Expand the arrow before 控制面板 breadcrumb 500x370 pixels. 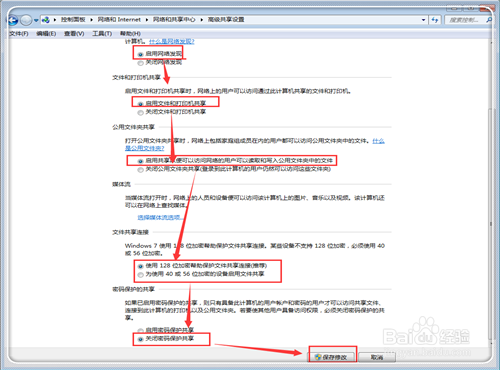pyautogui.click(x=55, y=20)
